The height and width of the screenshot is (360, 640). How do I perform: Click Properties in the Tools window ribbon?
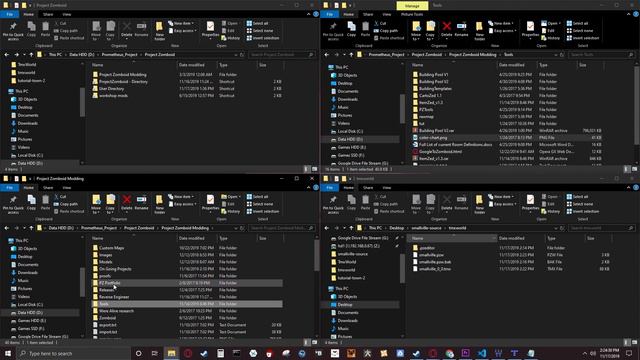coord(530,29)
